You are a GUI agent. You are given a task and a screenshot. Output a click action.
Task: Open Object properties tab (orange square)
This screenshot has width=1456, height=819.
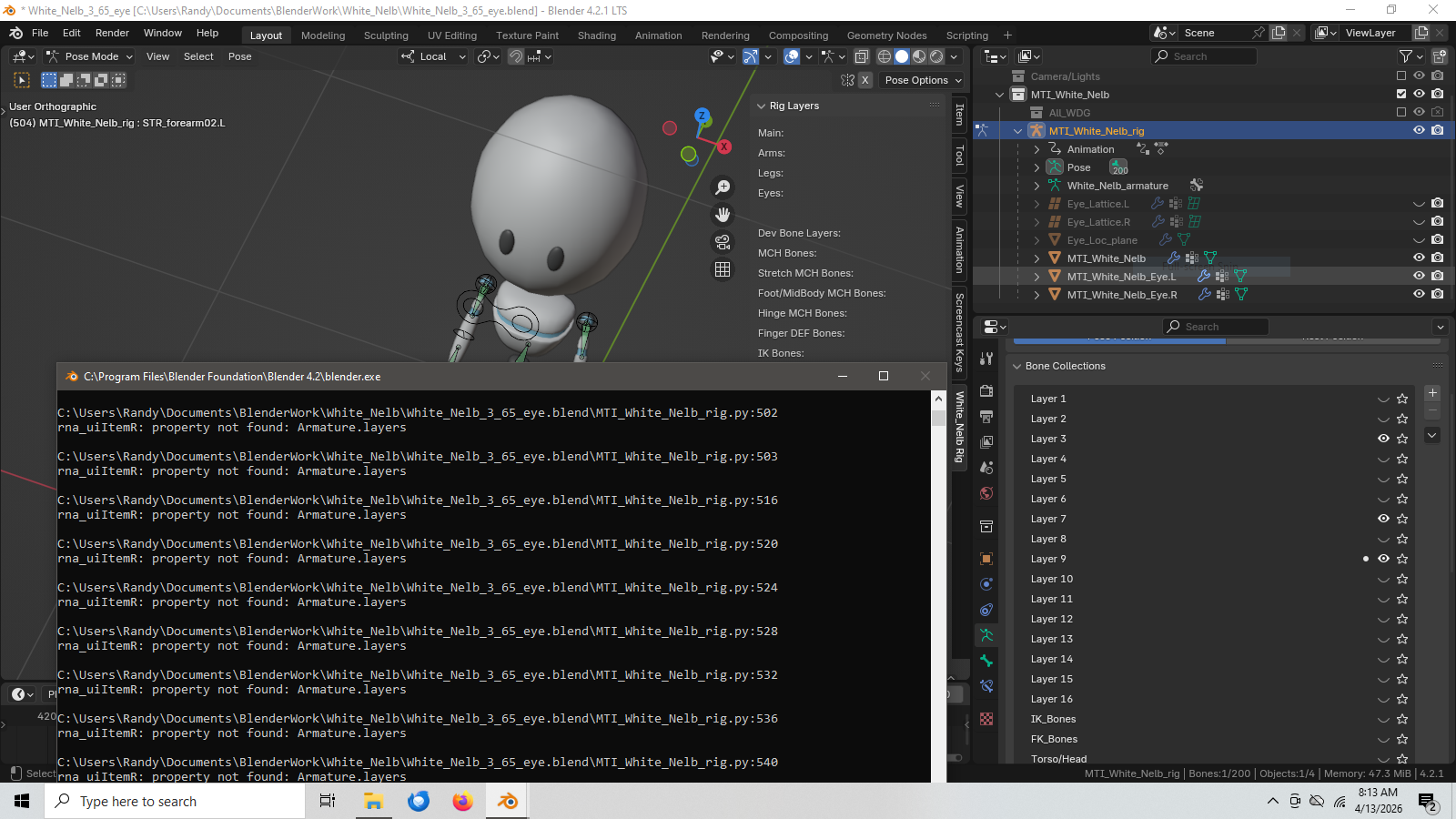(x=986, y=559)
